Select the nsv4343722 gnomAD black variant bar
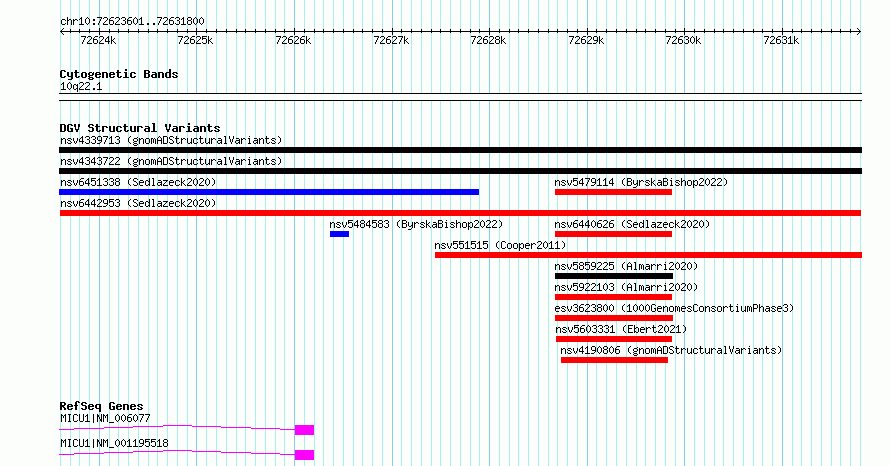This screenshot has width=890, height=466. click(x=460, y=171)
